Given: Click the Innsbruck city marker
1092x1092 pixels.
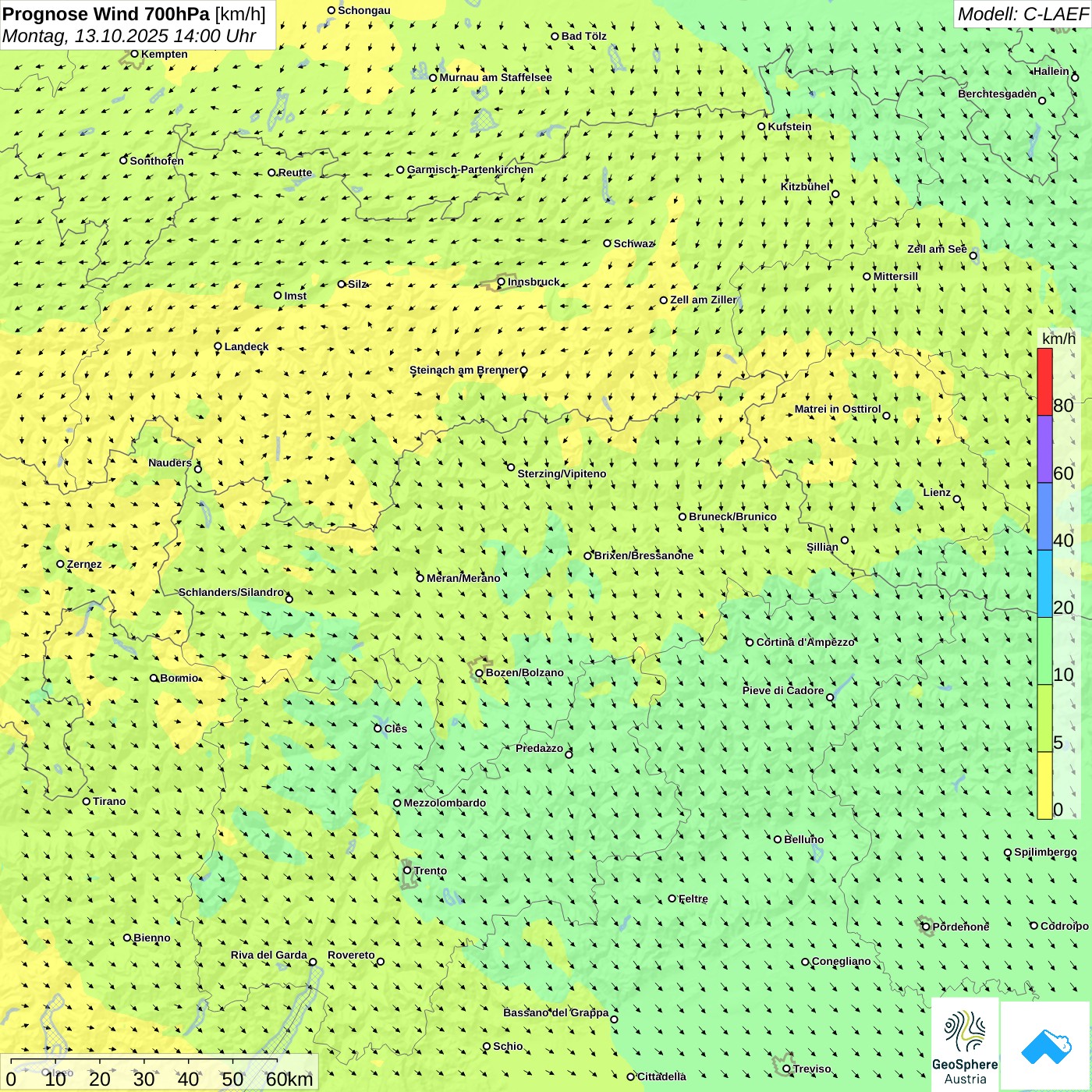Looking at the screenshot, I should click(502, 282).
